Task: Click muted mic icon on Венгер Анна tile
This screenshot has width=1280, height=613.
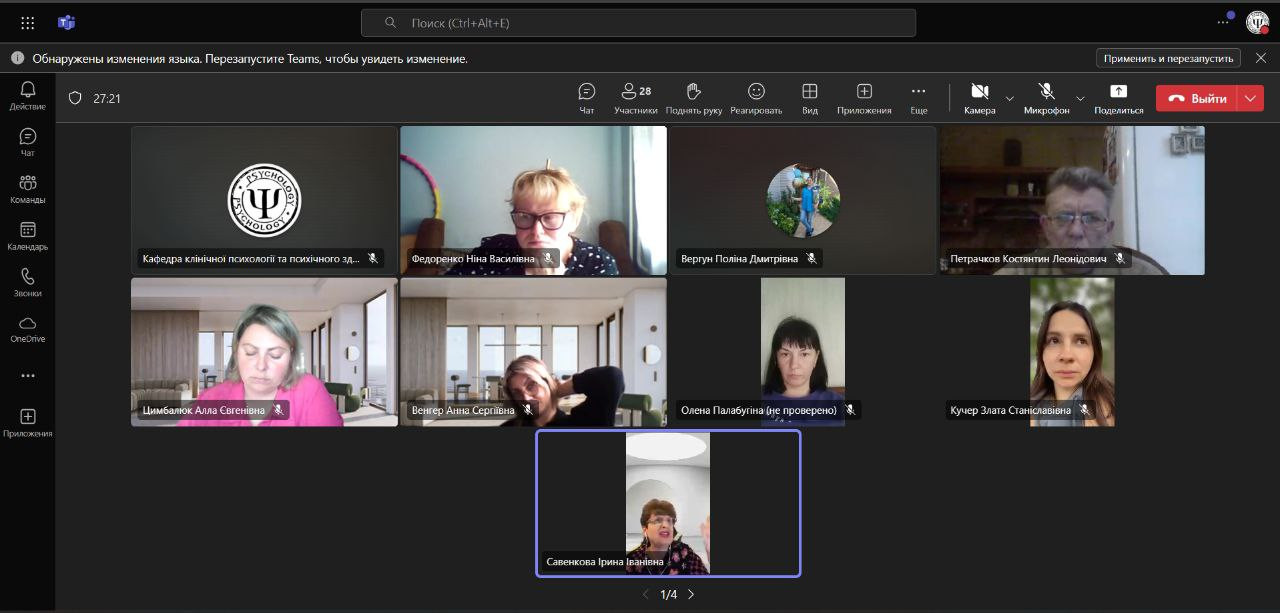Action: click(x=526, y=410)
